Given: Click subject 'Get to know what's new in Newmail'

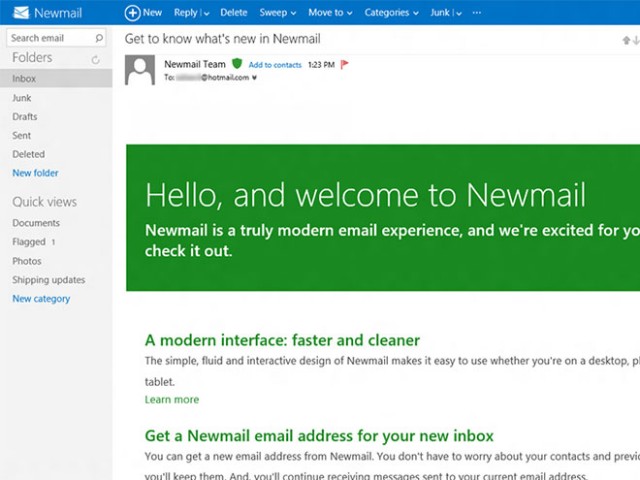Looking at the screenshot, I should click(x=223, y=39).
